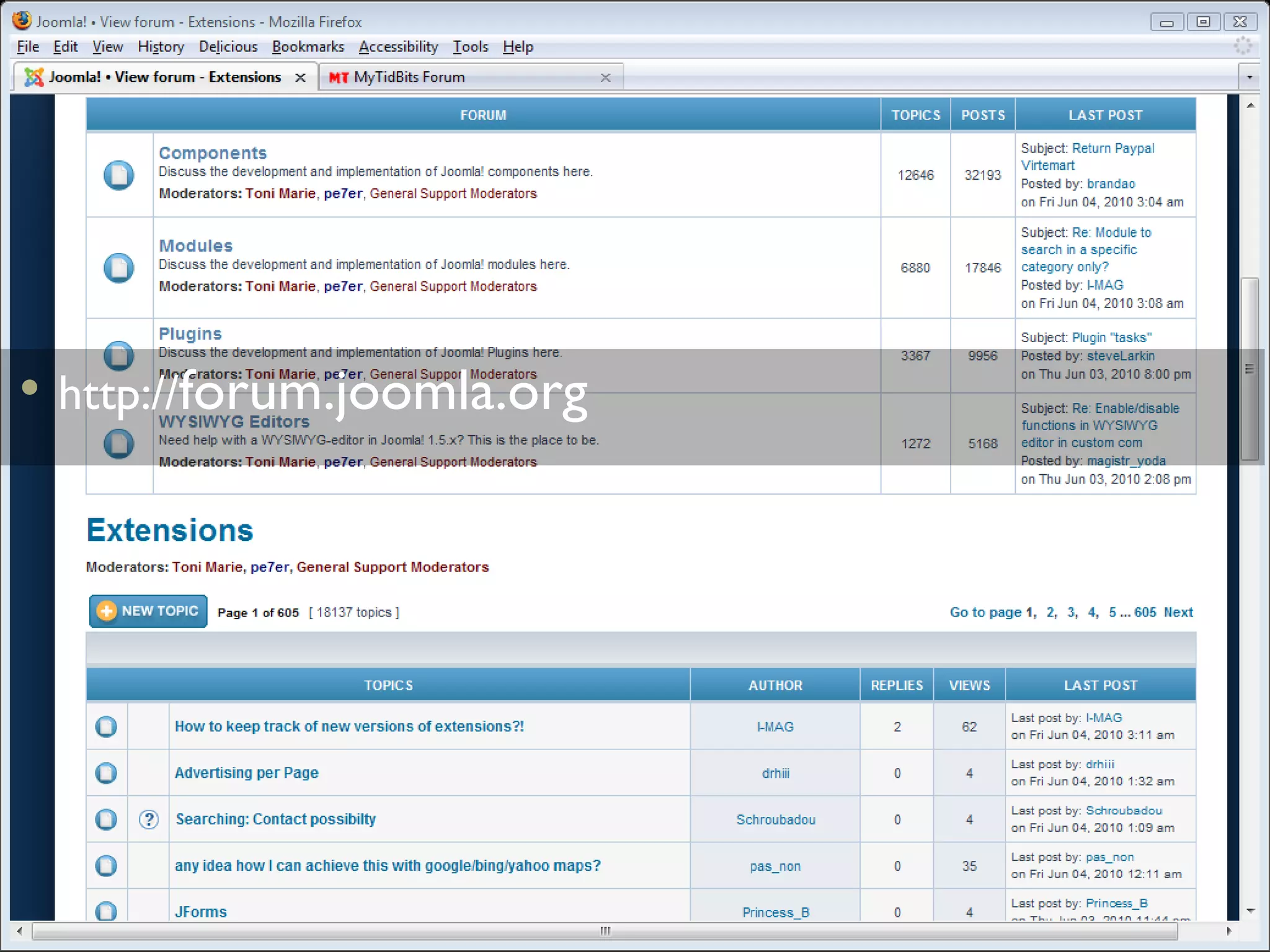Click the Modules forum status icon
Screen dimensions: 1270x952
(x=118, y=268)
